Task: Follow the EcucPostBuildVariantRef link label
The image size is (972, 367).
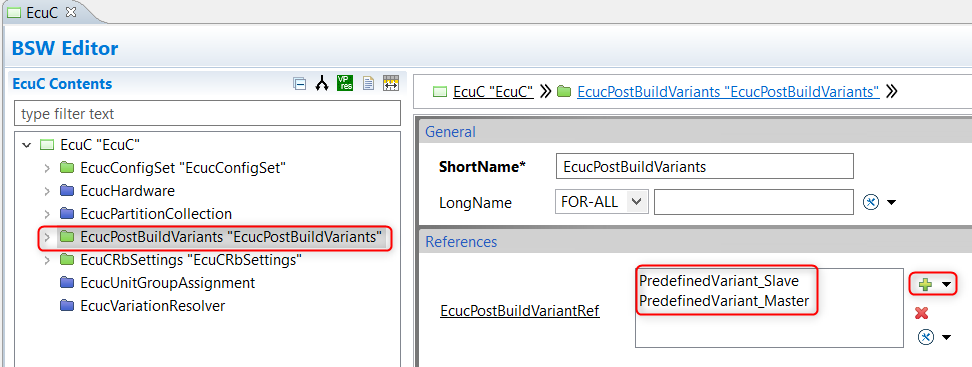Action: click(519, 311)
